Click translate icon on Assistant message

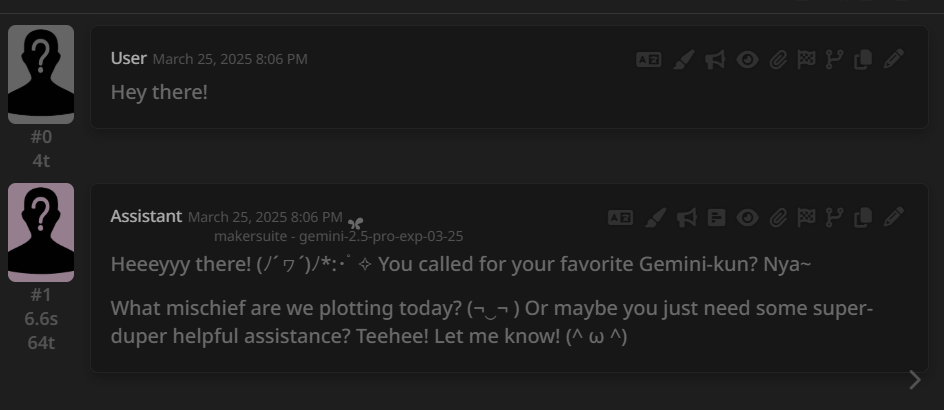click(x=620, y=217)
